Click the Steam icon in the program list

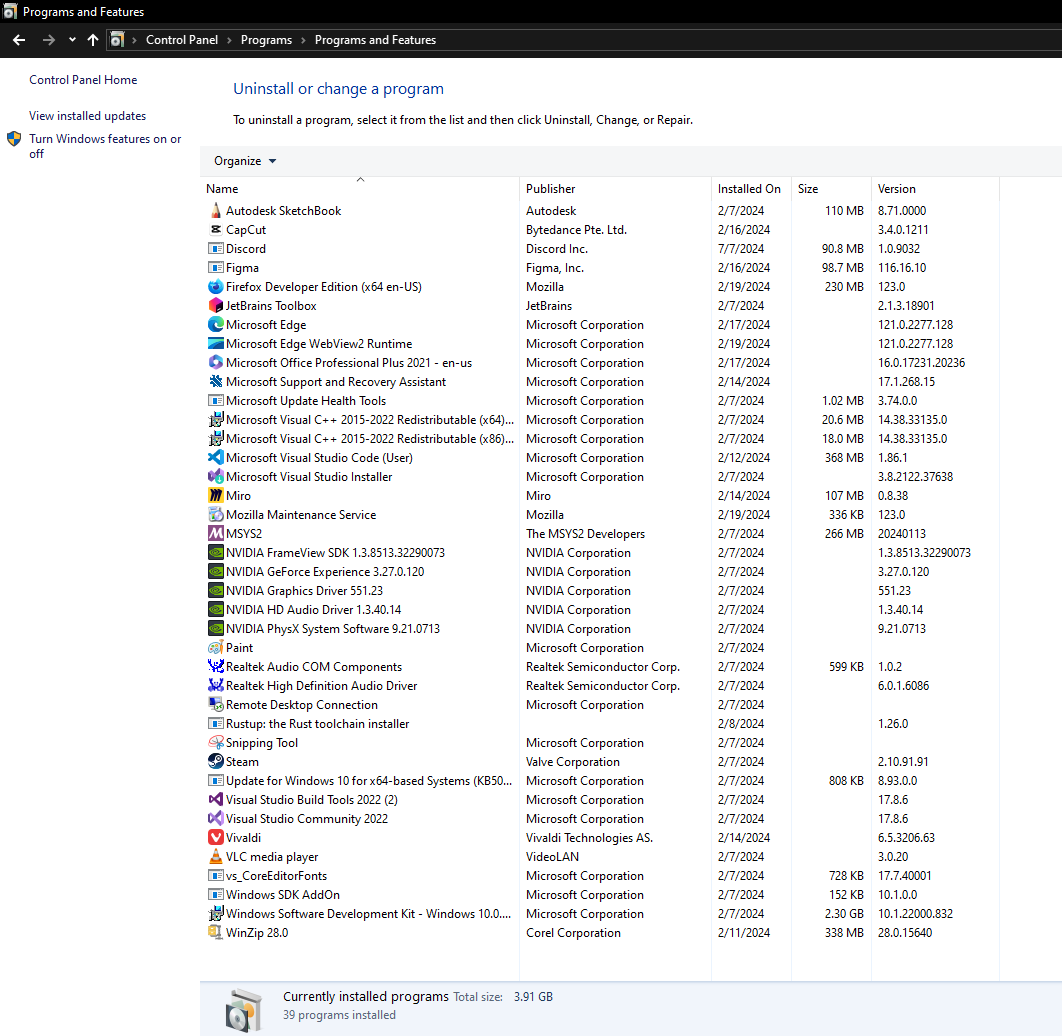pos(215,761)
